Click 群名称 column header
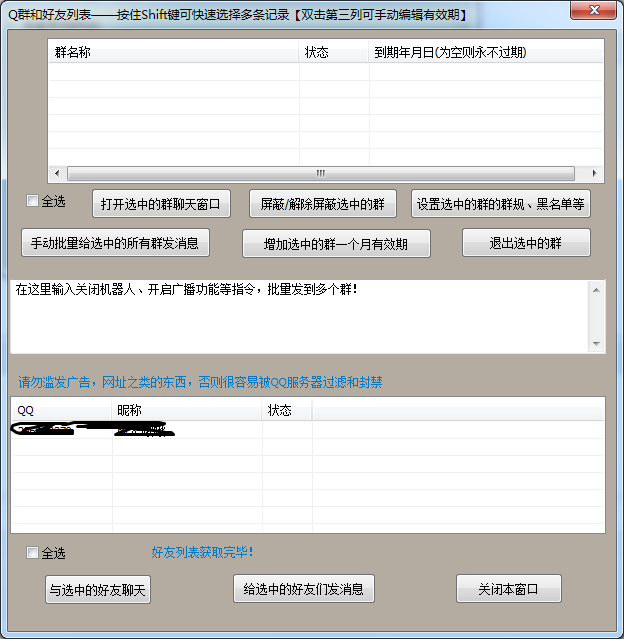This screenshot has width=624, height=639. pos(174,52)
